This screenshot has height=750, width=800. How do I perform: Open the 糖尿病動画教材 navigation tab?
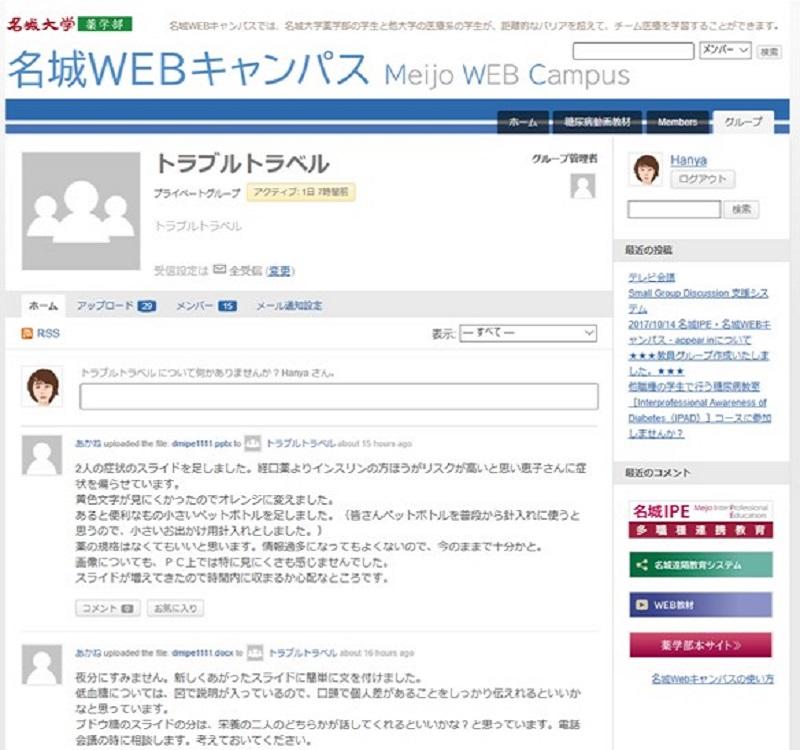tap(597, 122)
